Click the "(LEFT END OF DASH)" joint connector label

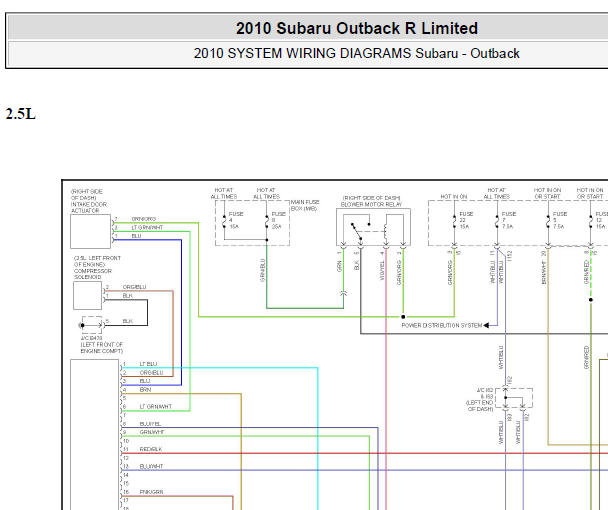480,406
